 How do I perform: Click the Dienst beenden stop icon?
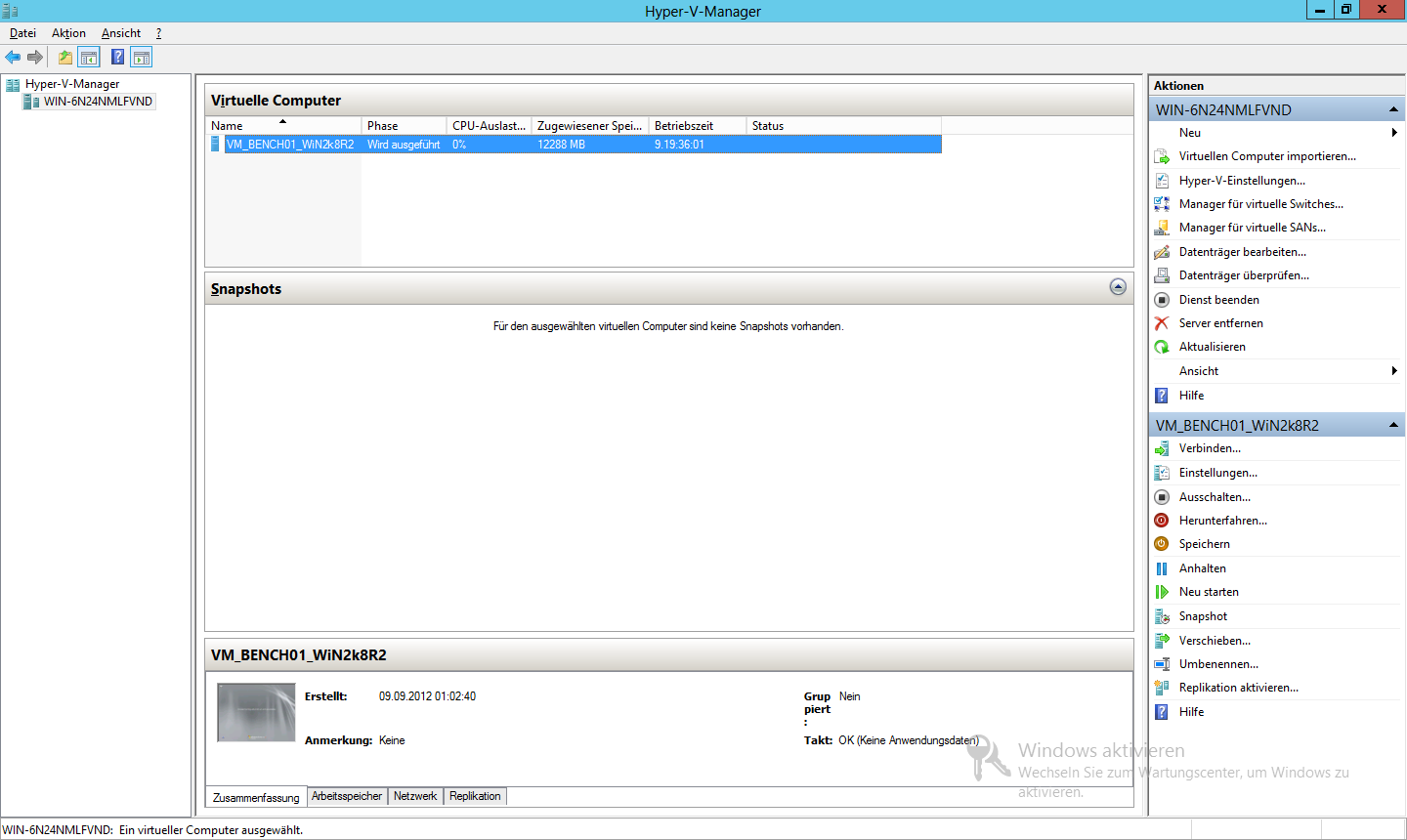point(1162,300)
